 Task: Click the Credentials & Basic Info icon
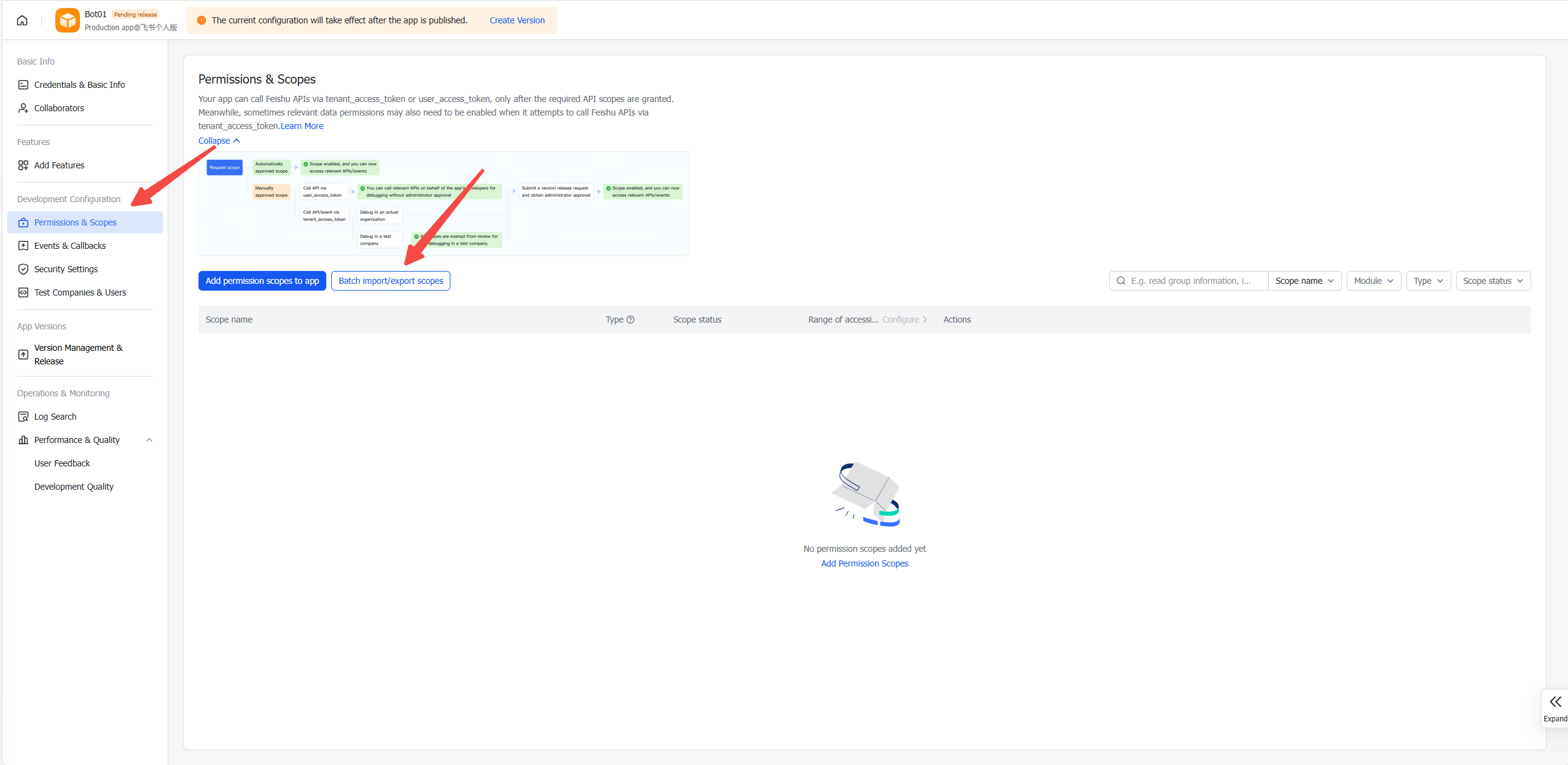pyautogui.click(x=23, y=85)
